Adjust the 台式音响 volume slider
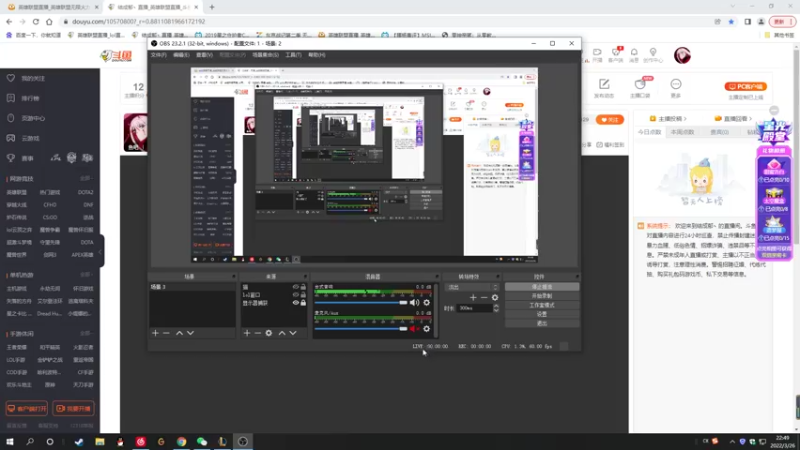 click(x=361, y=303)
